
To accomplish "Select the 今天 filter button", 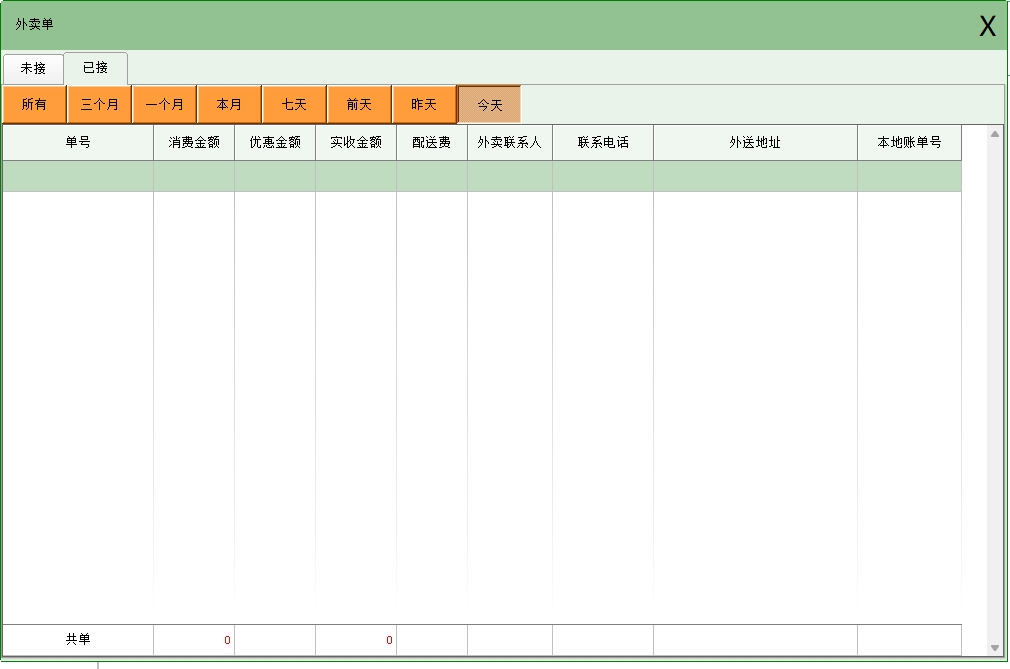I will click(x=489, y=104).
